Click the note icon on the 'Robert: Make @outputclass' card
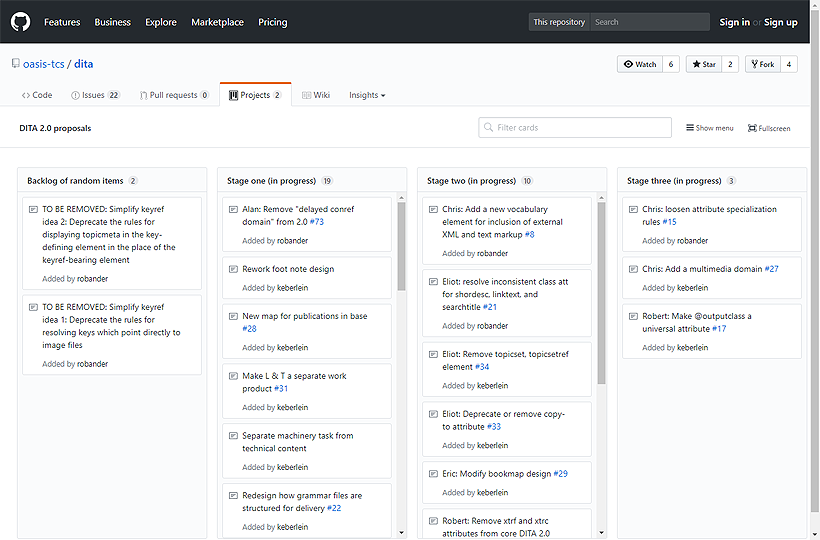This screenshot has width=820, height=540. (x=633, y=316)
